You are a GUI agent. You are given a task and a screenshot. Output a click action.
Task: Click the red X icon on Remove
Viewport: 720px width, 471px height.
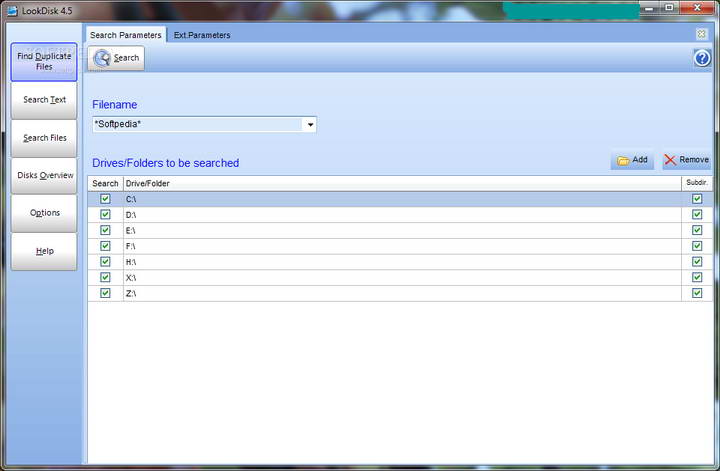coord(670,160)
